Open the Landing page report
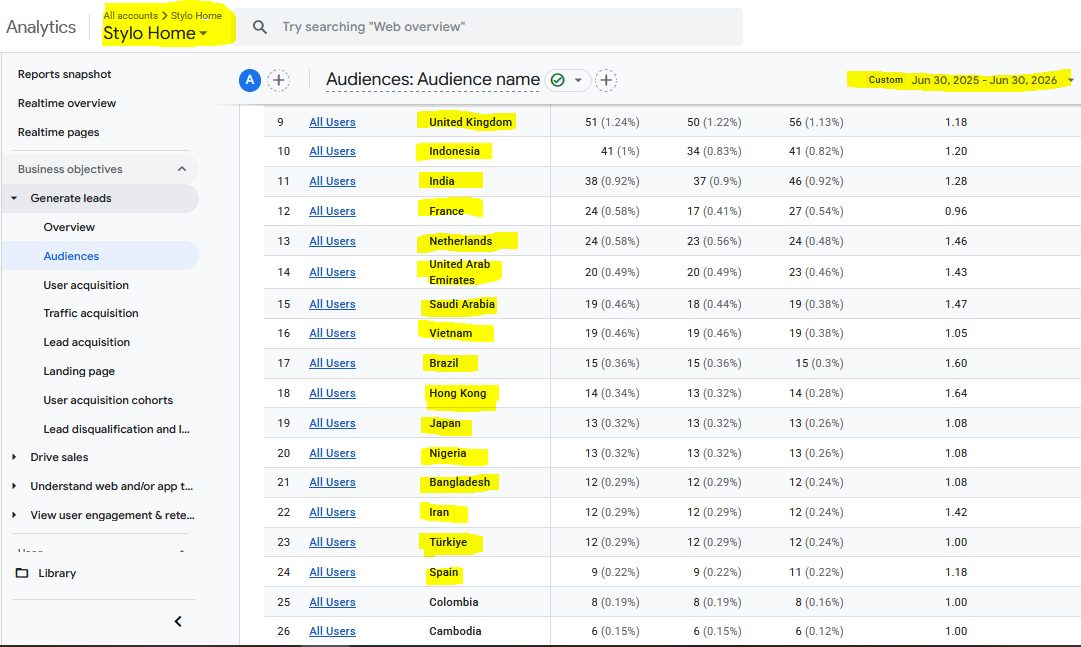 (79, 371)
